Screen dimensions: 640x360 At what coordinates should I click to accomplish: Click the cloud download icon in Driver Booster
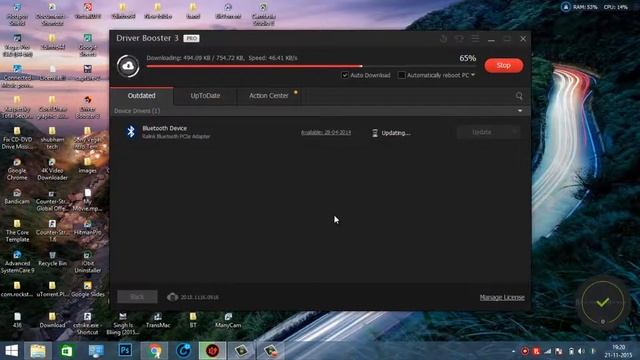[128, 66]
